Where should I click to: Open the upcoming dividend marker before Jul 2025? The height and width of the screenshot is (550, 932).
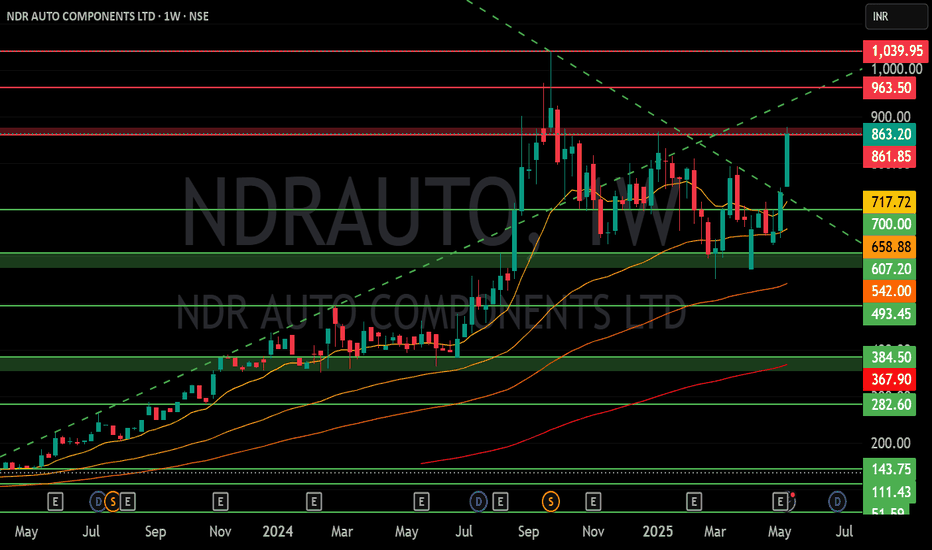click(x=837, y=502)
